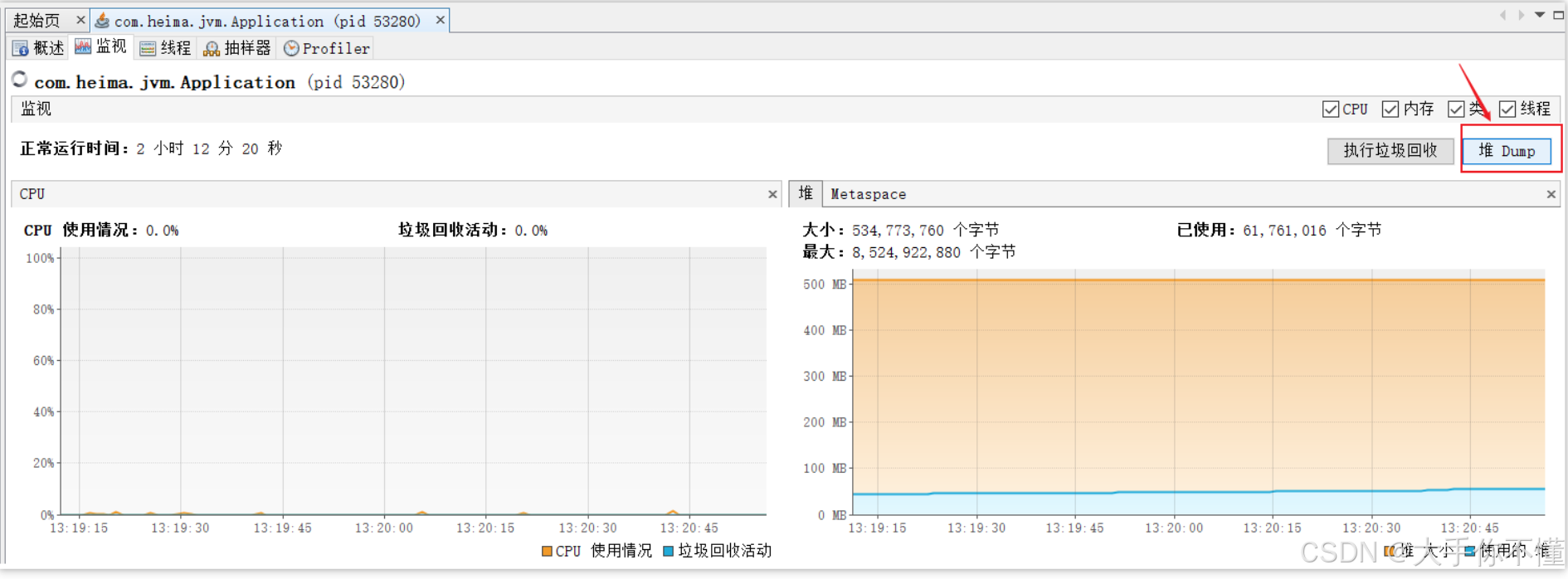Click the 最大 8,524,922,880 value
The image size is (1568, 579).
coord(908,252)
